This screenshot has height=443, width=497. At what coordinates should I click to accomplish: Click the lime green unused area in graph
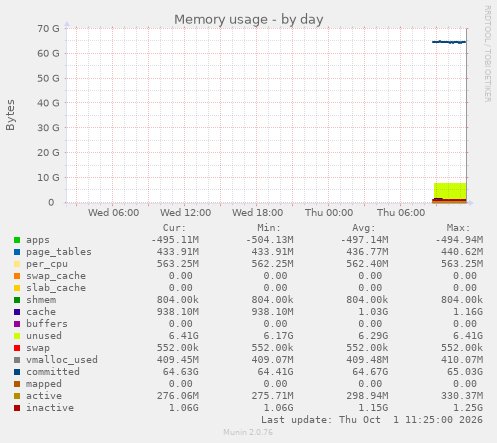click(450, 191)
